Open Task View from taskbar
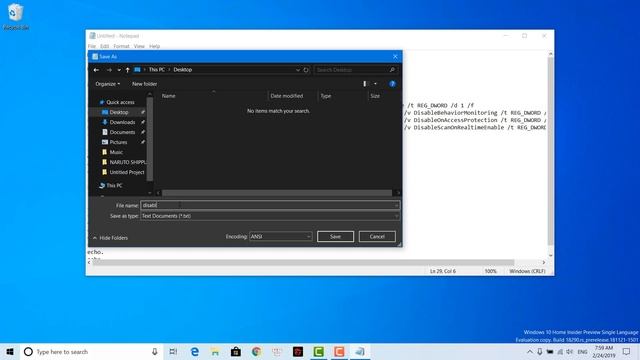 pos(173,351)
